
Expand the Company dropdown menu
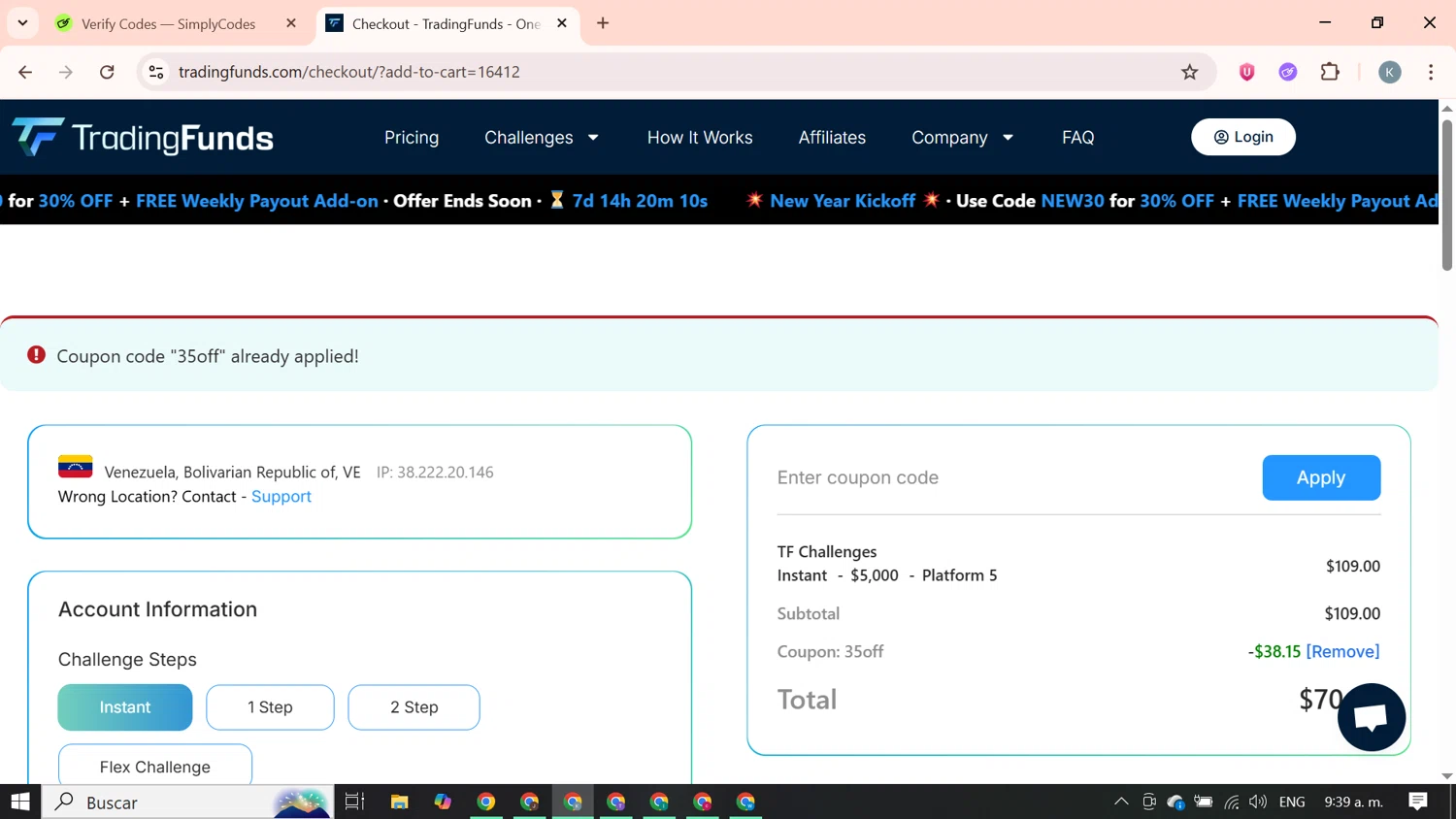963,138
